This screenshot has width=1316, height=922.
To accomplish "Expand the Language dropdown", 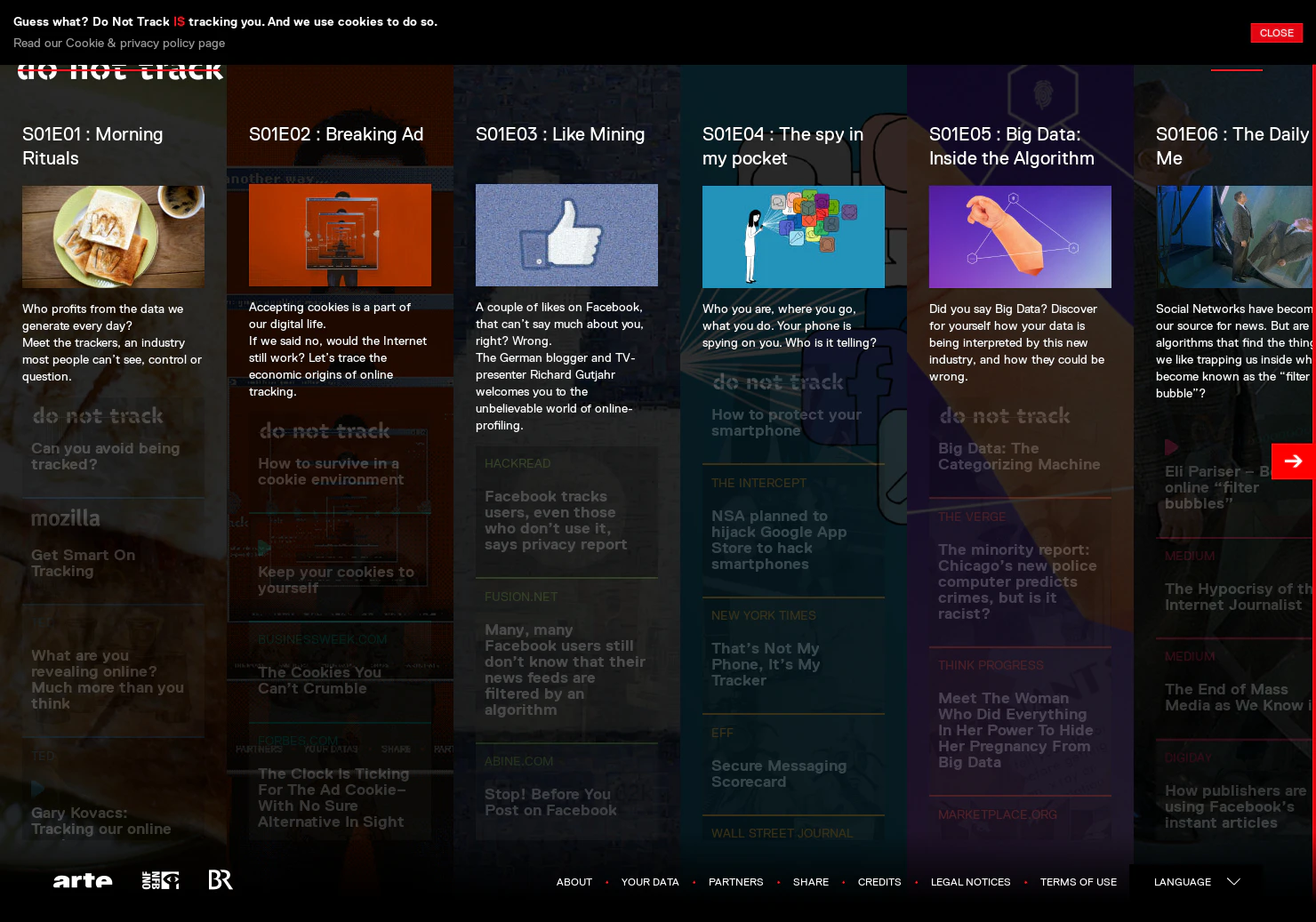I will tap(1196, 882).
